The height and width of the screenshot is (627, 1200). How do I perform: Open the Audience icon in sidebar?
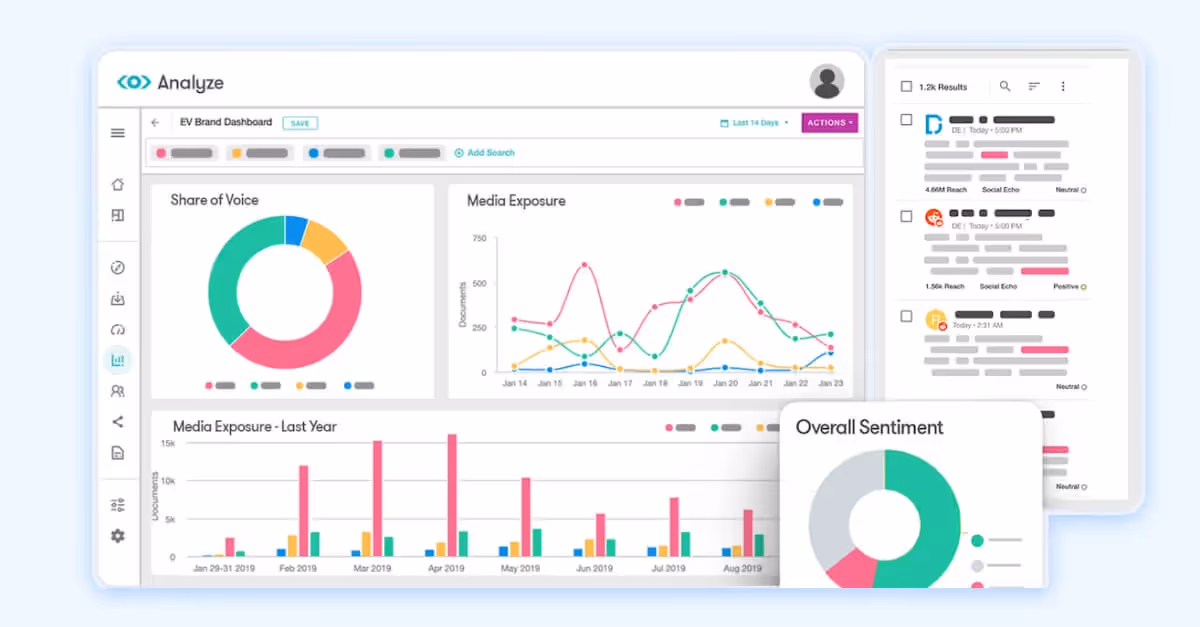point(117,390)
